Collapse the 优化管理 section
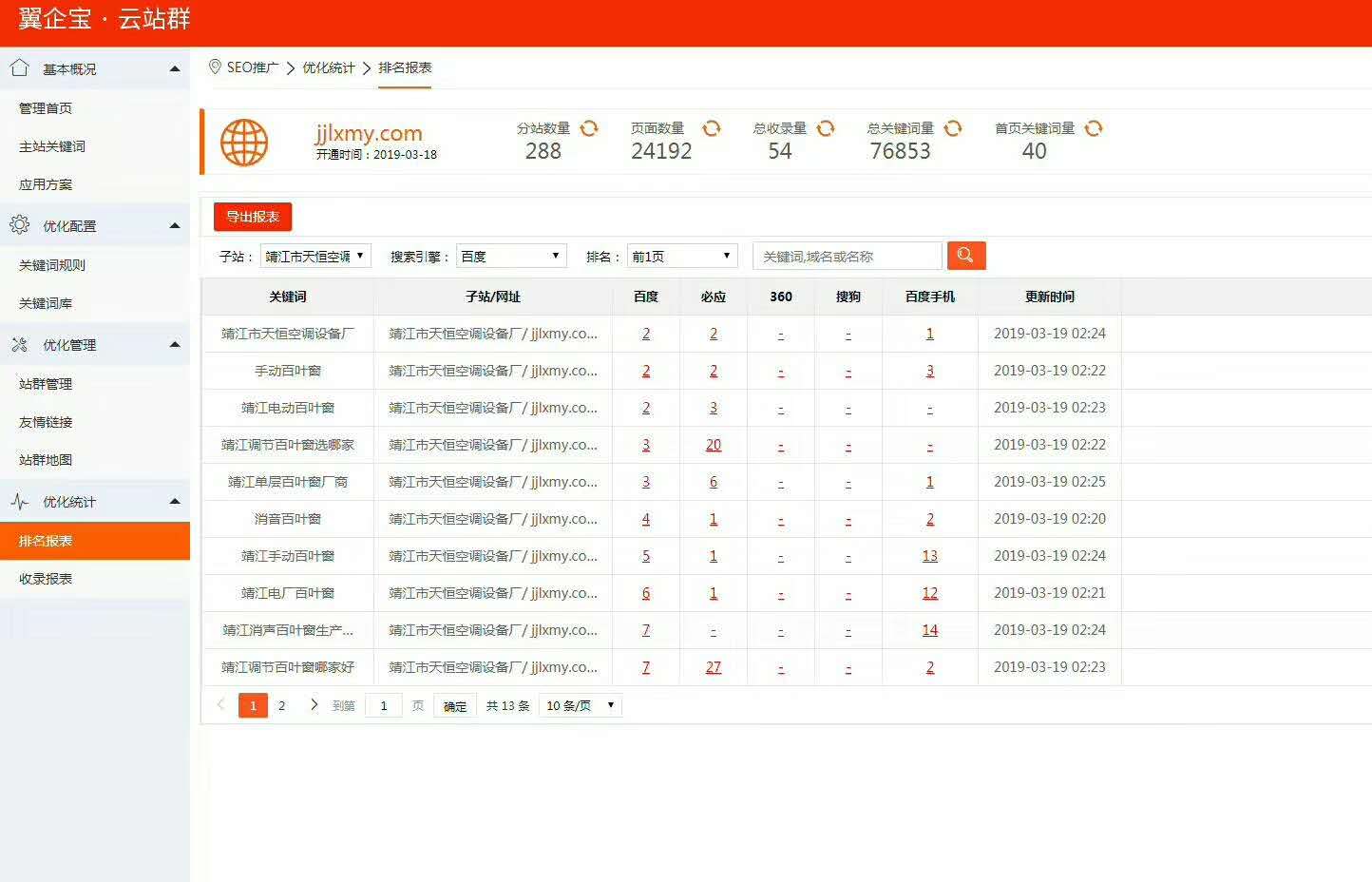Image resolution: width=1372 pixels, height=882 pixels. pos(175,344)
